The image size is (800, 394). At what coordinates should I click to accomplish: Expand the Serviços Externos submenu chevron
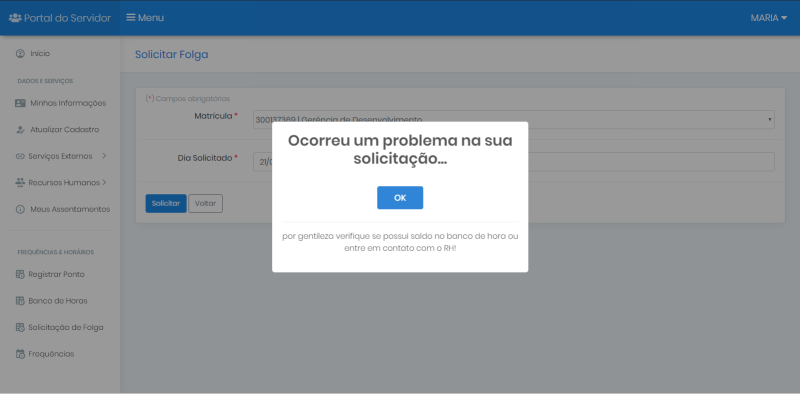pyautogui.click(x=104, y=156)
